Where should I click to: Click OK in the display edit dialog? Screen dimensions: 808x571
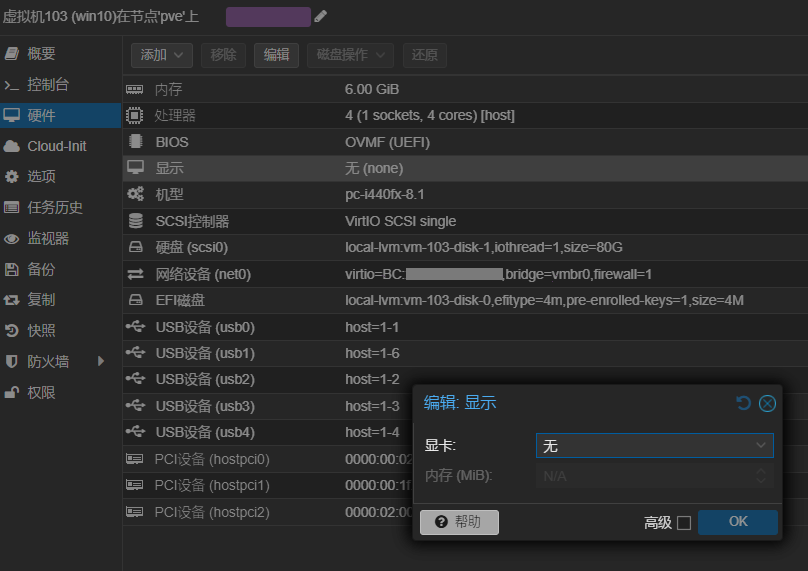738,522
